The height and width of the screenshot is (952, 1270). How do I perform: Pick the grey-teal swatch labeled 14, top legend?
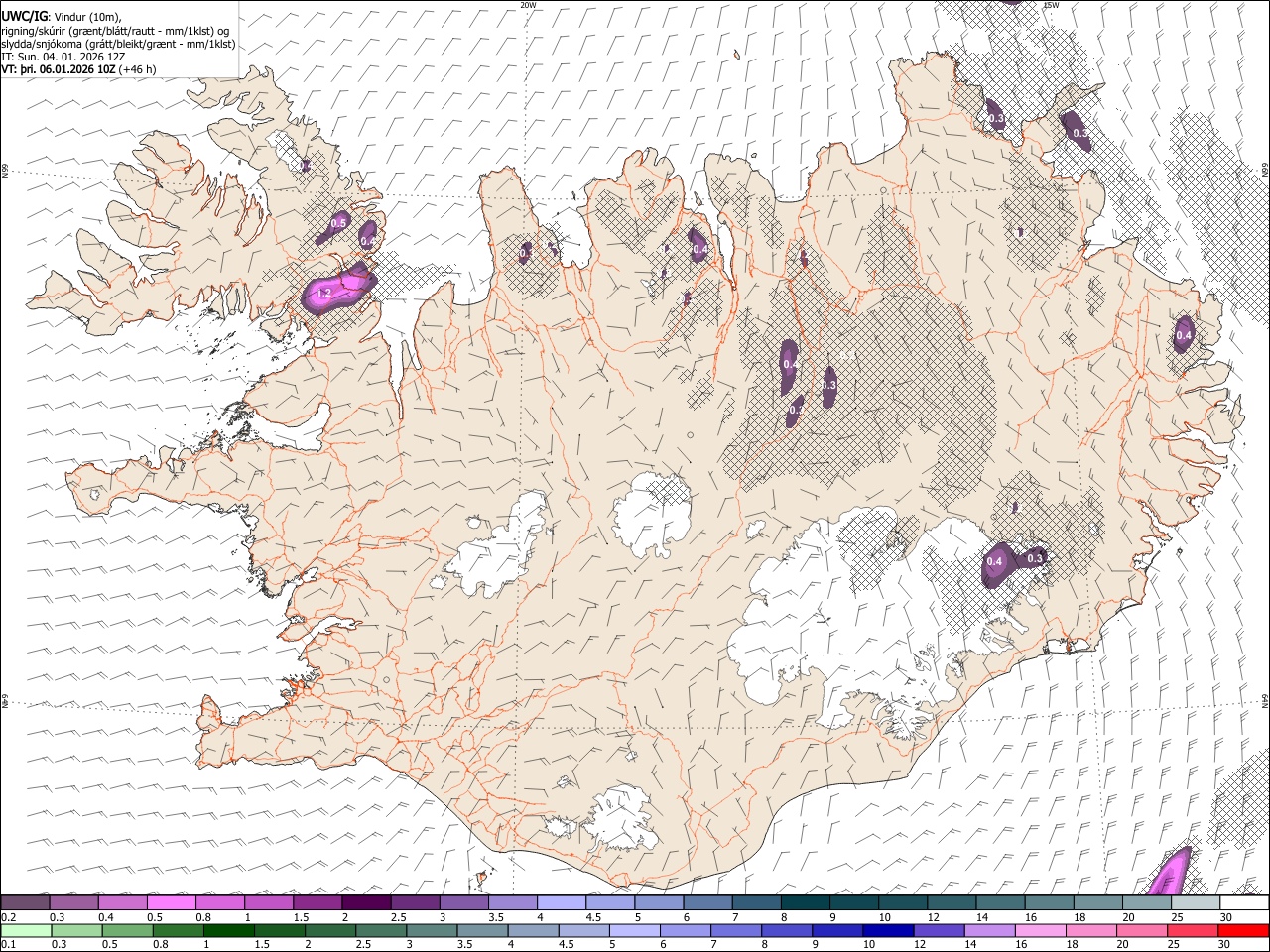(x=1001, y=903)
